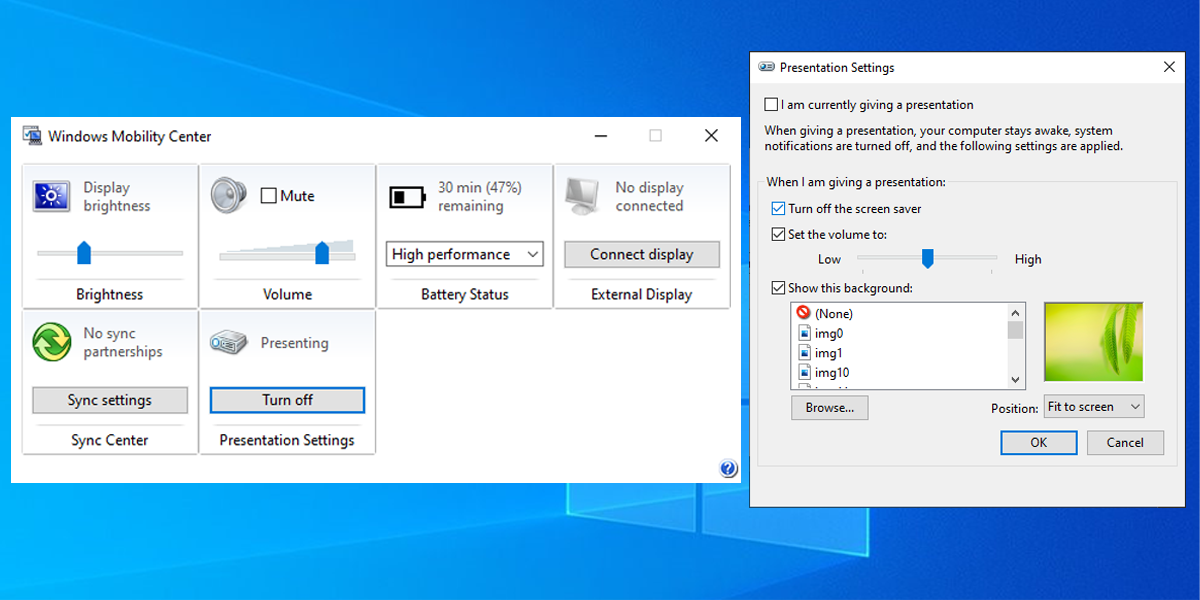Viewport: 1200px width, 600px height.
Task: Click the projector icon in Presentation Settings tile
Action: [x=228, y=343]
